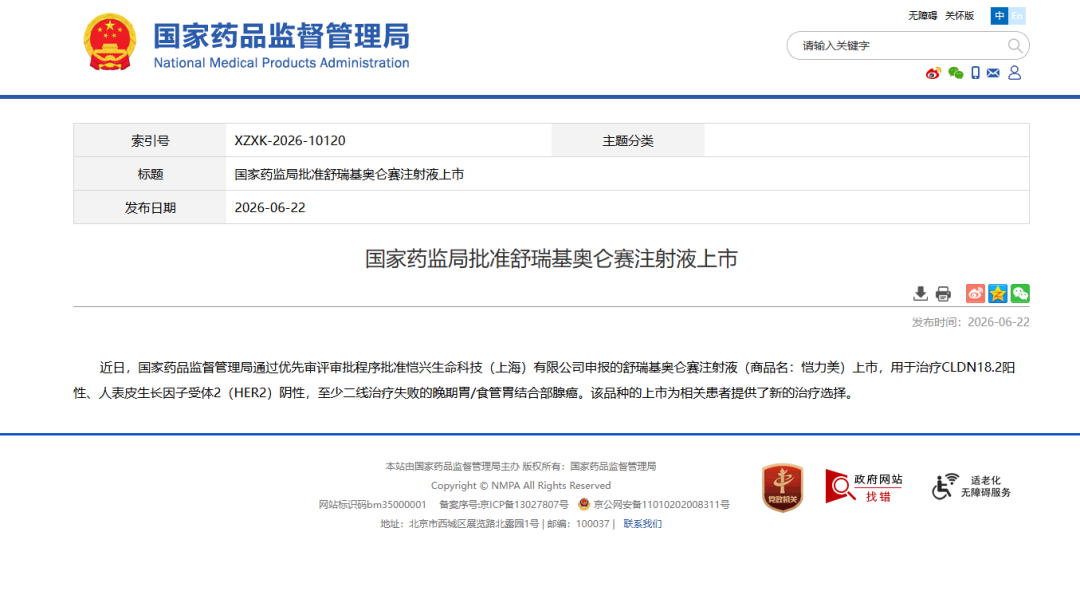Open the 无障碍 accessibility link

tap(922, 16)
